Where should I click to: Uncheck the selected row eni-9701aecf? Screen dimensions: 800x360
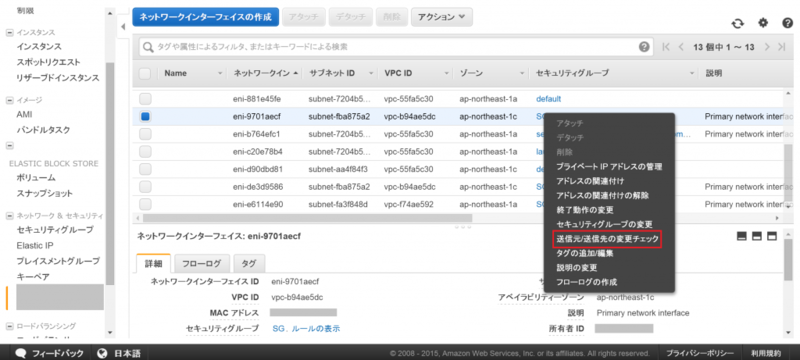click(145, 116)
